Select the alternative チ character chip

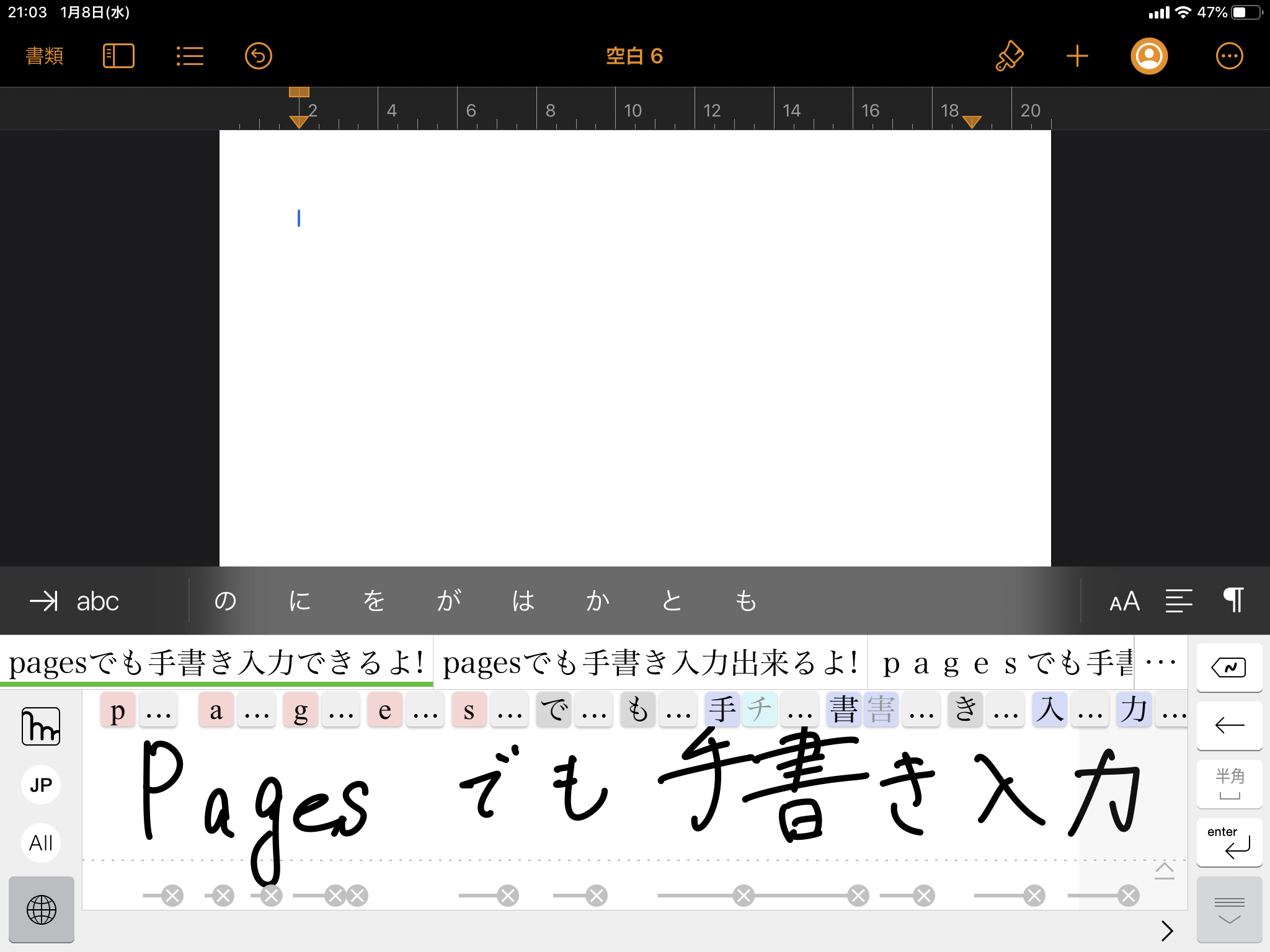pos(759,710)
